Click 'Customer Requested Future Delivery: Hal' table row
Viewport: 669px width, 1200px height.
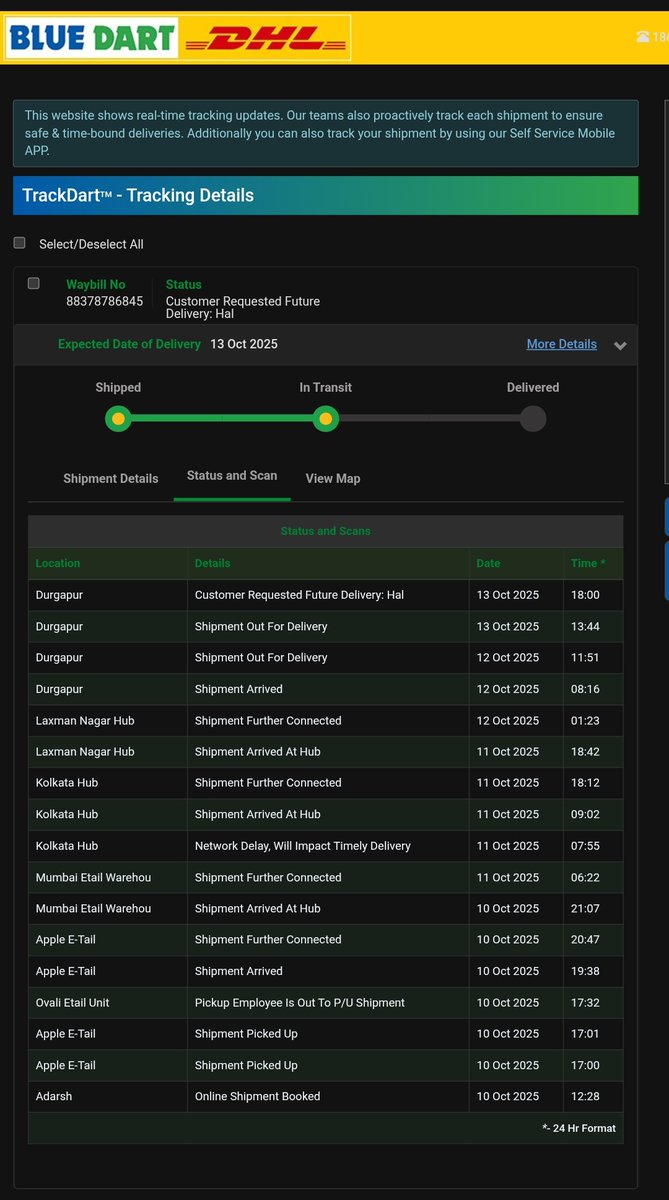[x=325, y=595]
